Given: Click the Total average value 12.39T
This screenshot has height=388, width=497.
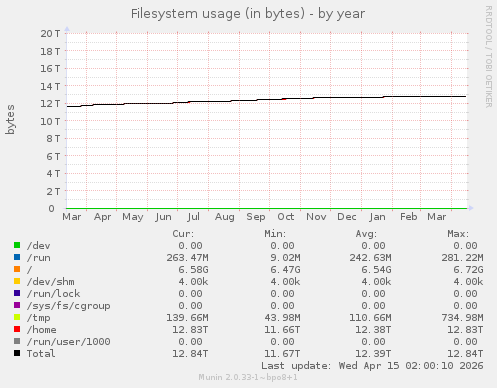Looking at the screenshot, I should 373,354.
